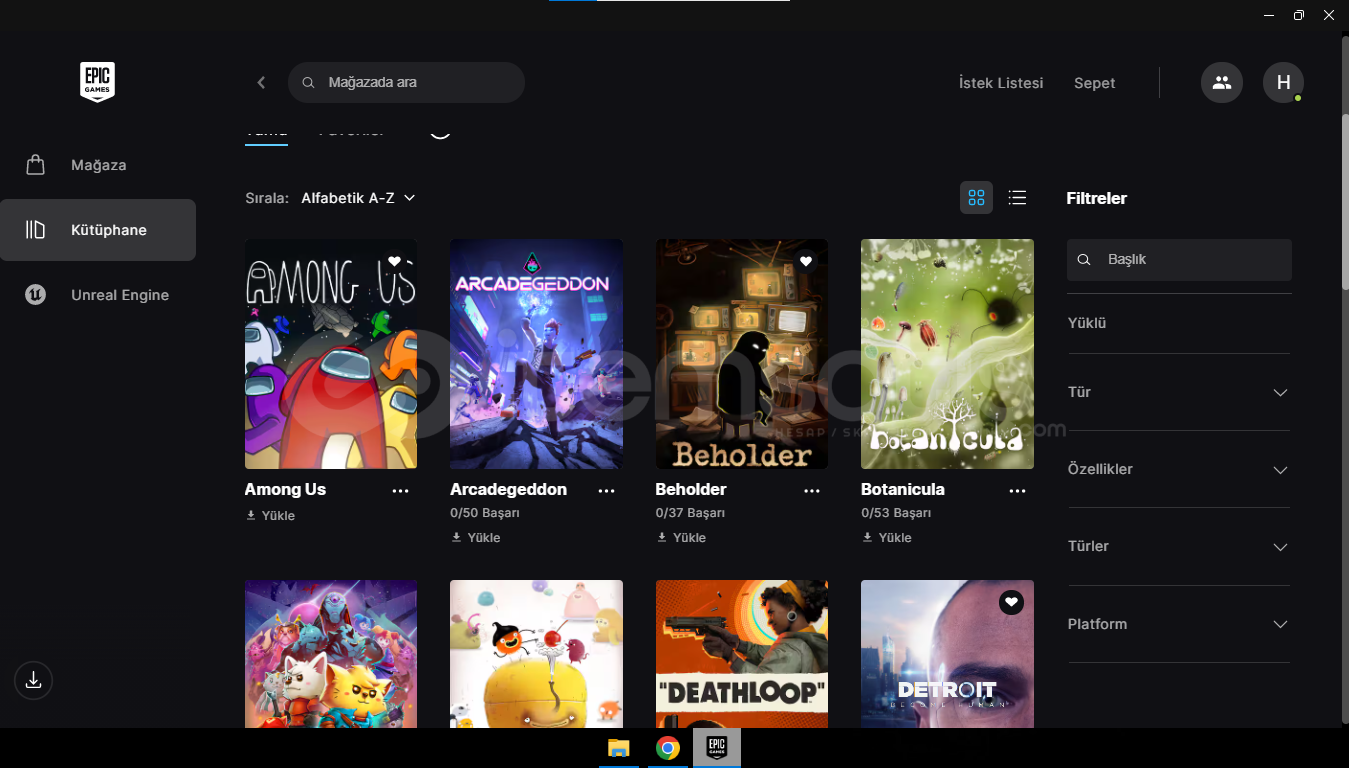Image resolution: width=1349 pixels, height=768 pixels.
Task: Open the Botanicula cover thumbnail
Action: point(947,354)
